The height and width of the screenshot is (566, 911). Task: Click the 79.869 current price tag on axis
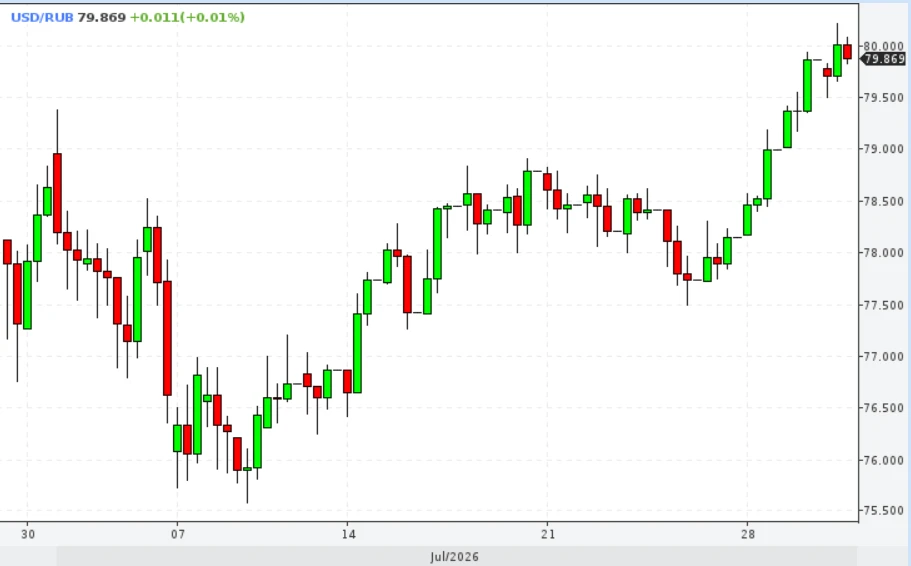tap(883, 59)
